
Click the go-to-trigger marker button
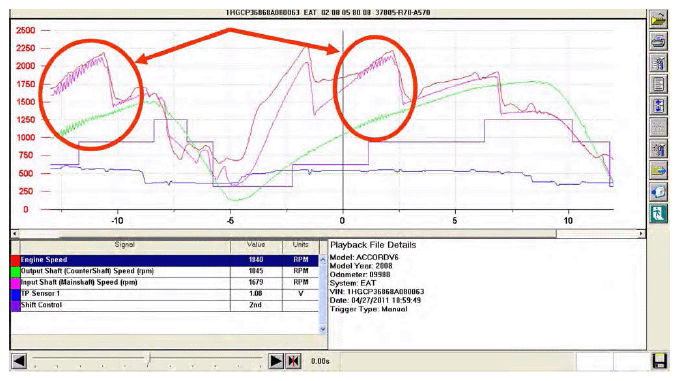click(x=294, y=361)
